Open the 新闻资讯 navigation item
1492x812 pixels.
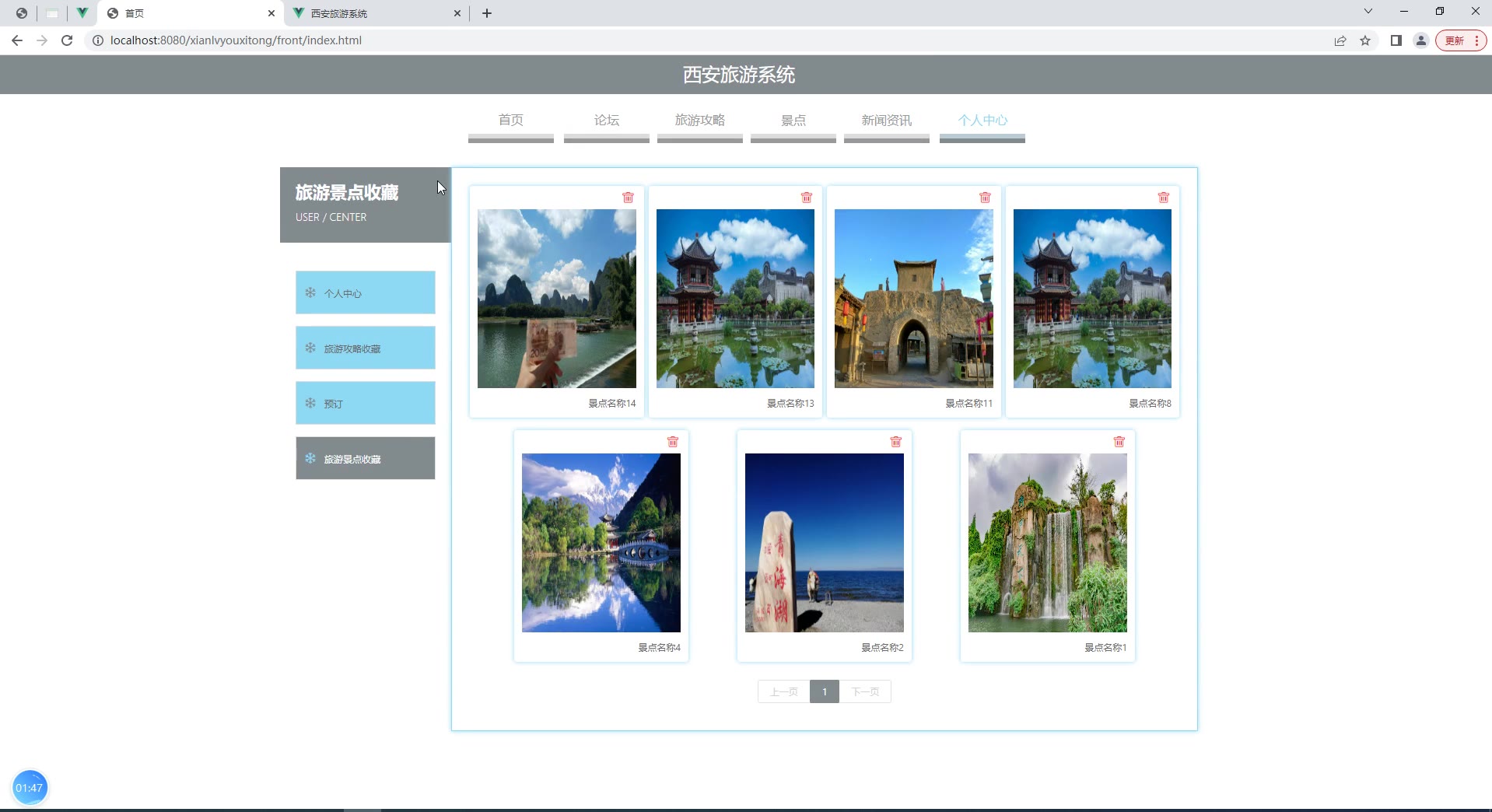886,121
